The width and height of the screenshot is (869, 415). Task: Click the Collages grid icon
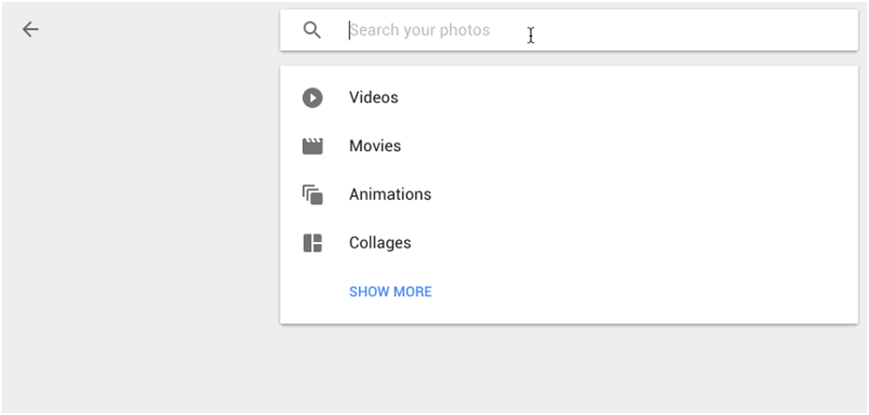[x=313, y=243]
